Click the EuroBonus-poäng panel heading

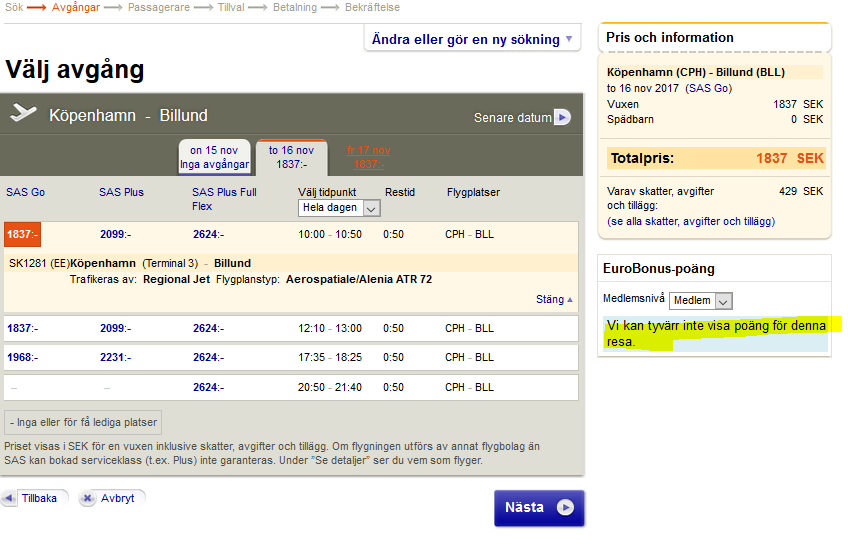coord(659,268)
